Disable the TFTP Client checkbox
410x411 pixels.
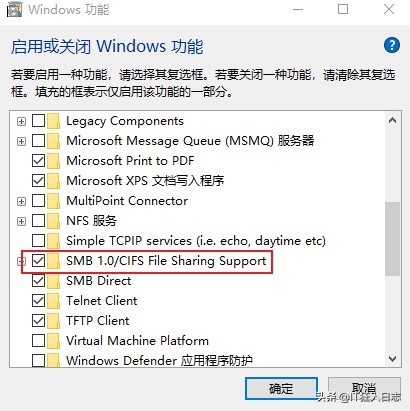38,321
